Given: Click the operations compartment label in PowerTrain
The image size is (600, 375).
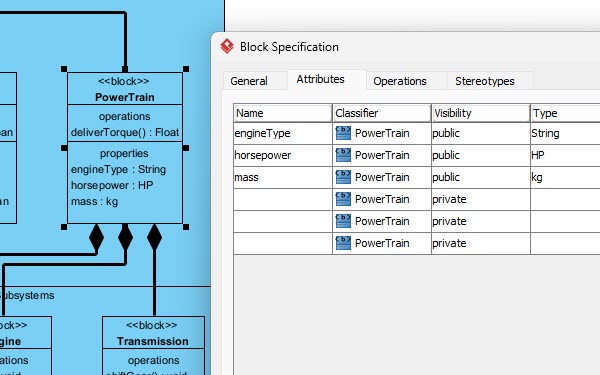Looking at the screenshot, I should tap(124, 116).
